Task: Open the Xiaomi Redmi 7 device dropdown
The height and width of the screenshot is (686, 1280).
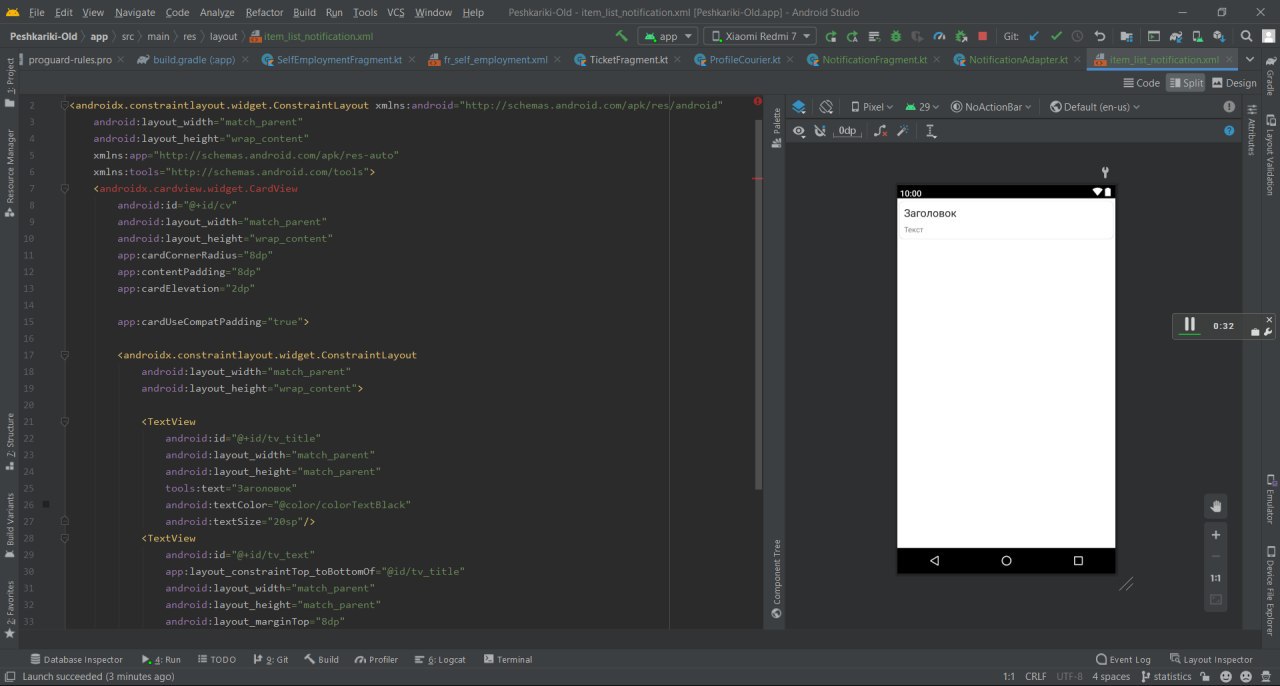Action: pyautogui.click(x=760, y=36)
